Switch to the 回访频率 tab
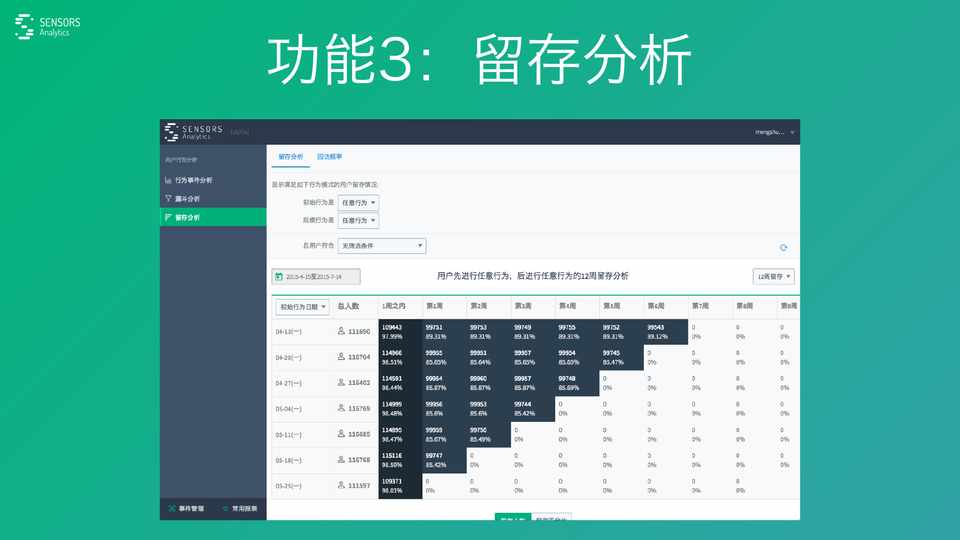Screen dimensions: 960x540 point(330,157)
